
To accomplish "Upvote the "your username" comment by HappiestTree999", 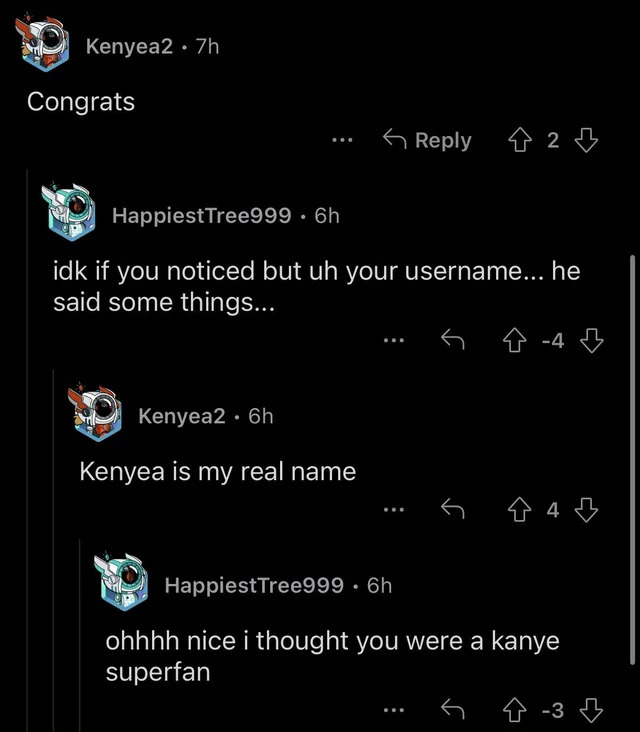I will click(516, 342).
